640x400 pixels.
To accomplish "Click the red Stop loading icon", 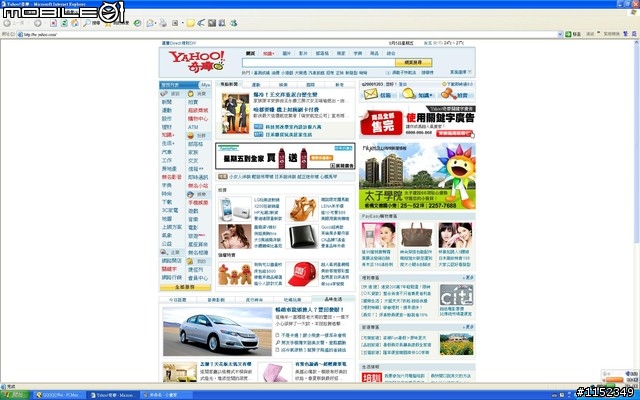I will (x=53, y=23).
